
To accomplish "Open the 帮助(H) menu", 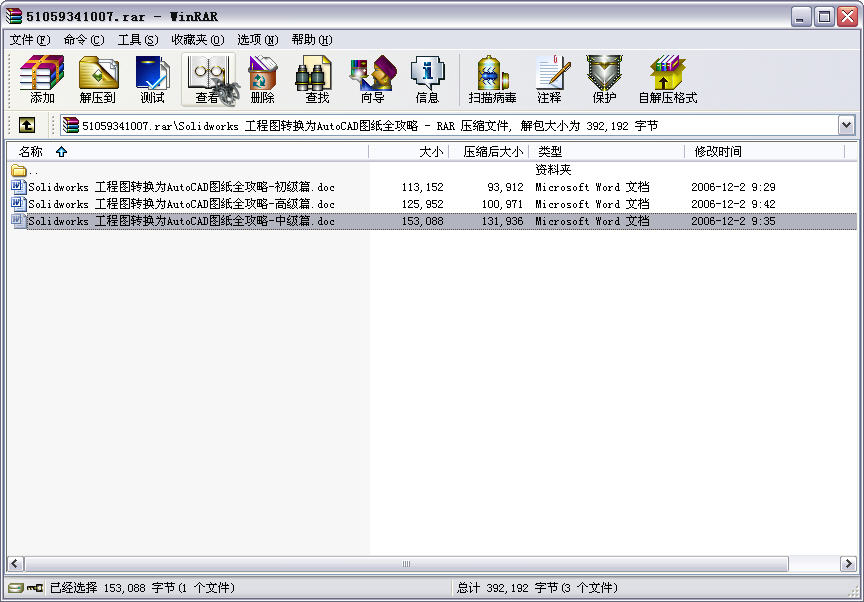I will point(312,40).
